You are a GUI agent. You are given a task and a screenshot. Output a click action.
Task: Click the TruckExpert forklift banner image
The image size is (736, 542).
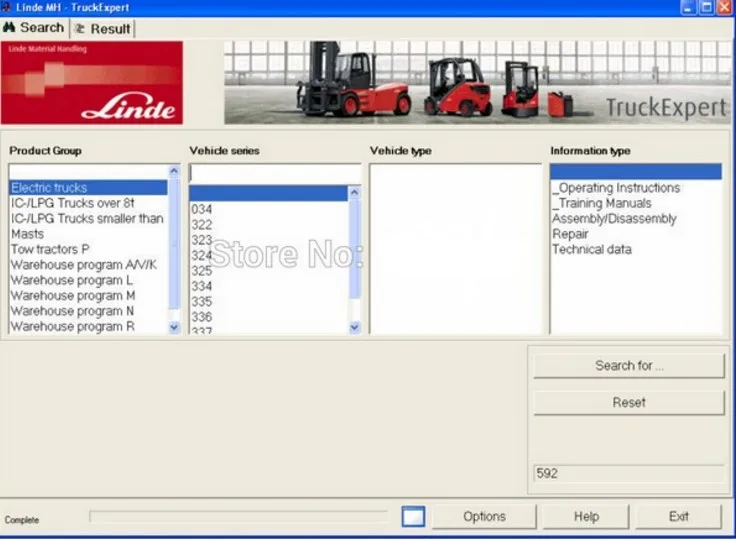pyautogui.click(x=477, y=83)
